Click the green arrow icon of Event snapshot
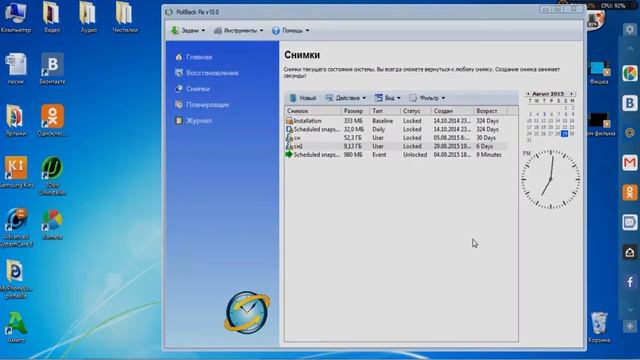This screenshot has height=360, width=640. (289, 155)
